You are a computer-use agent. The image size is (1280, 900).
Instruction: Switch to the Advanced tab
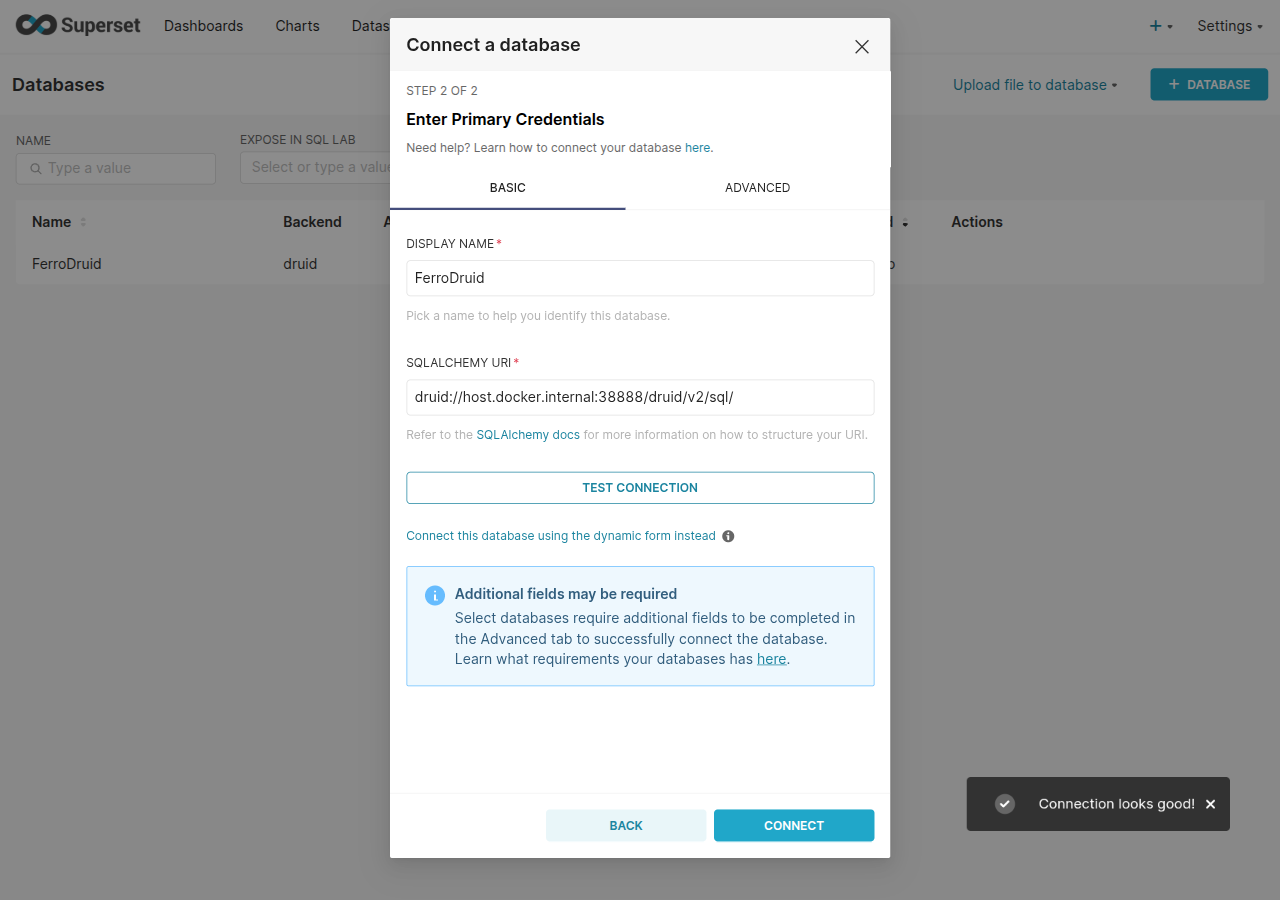pos(757,188)
